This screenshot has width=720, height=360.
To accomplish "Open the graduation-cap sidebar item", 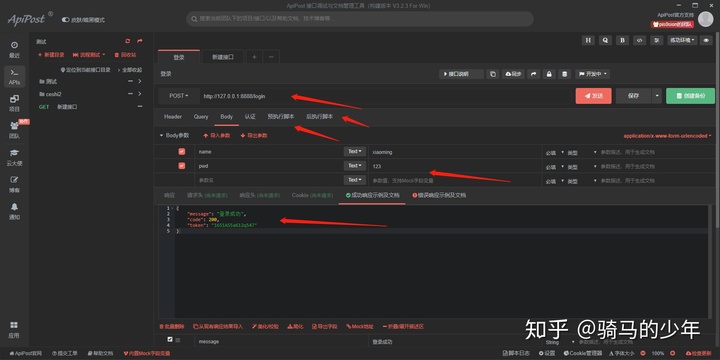I will (x=14, y=157).
